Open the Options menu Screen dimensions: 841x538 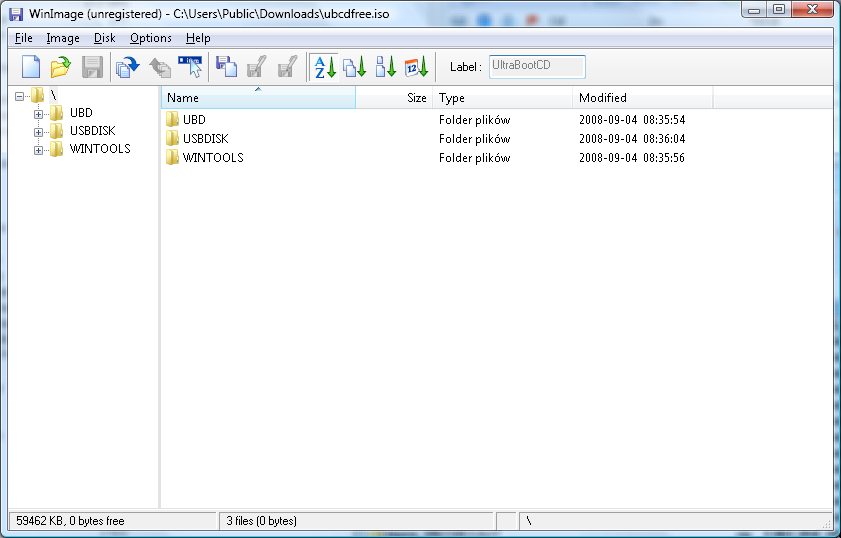[x=151, y=38]
